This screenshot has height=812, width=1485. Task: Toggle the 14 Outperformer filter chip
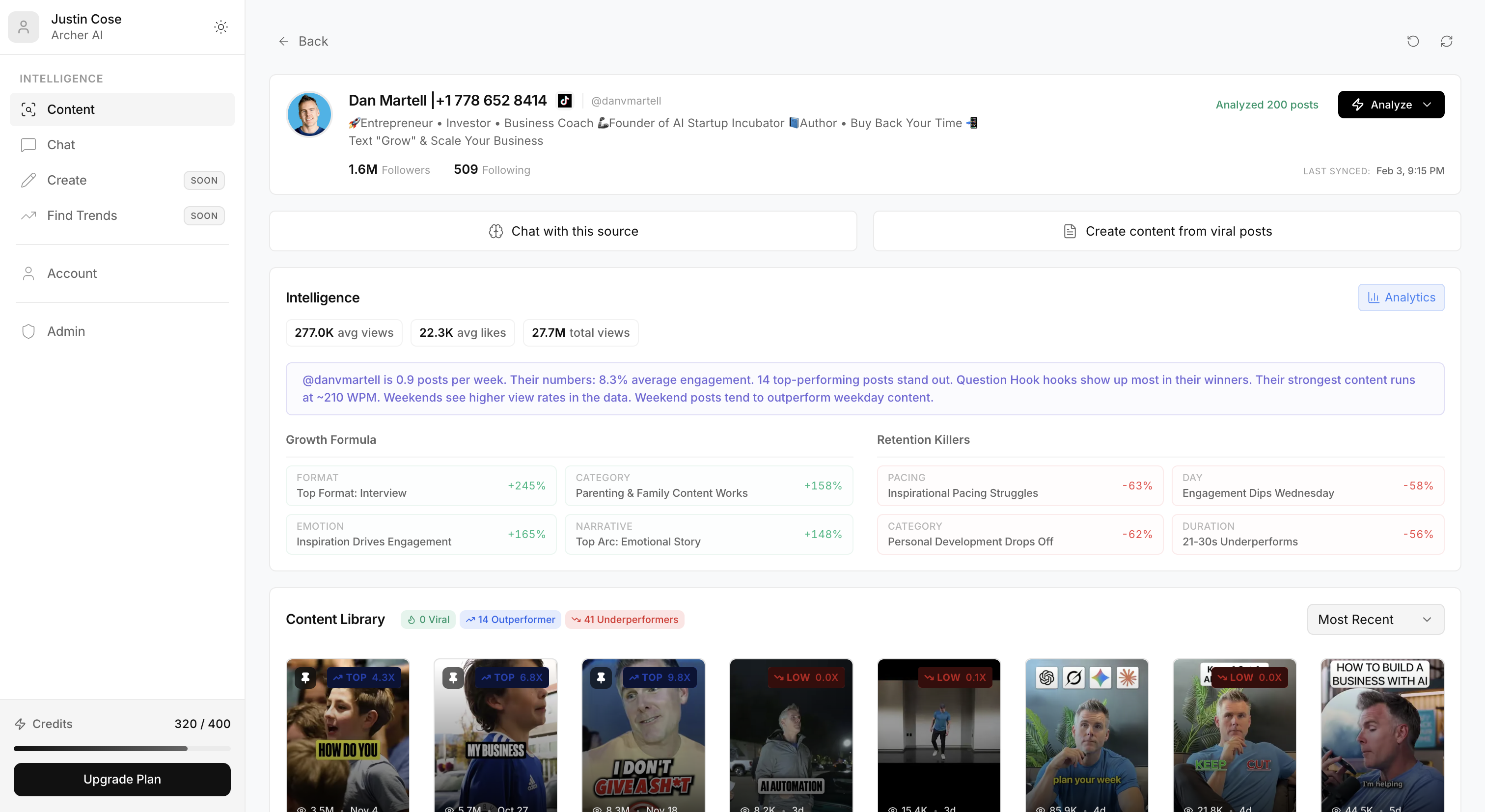coord(510,620)
